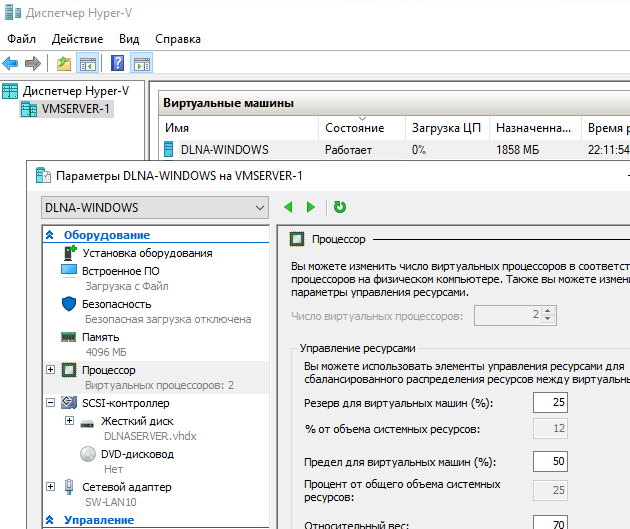Click the Up one level folder icon
Viewport: 630px width, 529px height.
click(63, 63)
